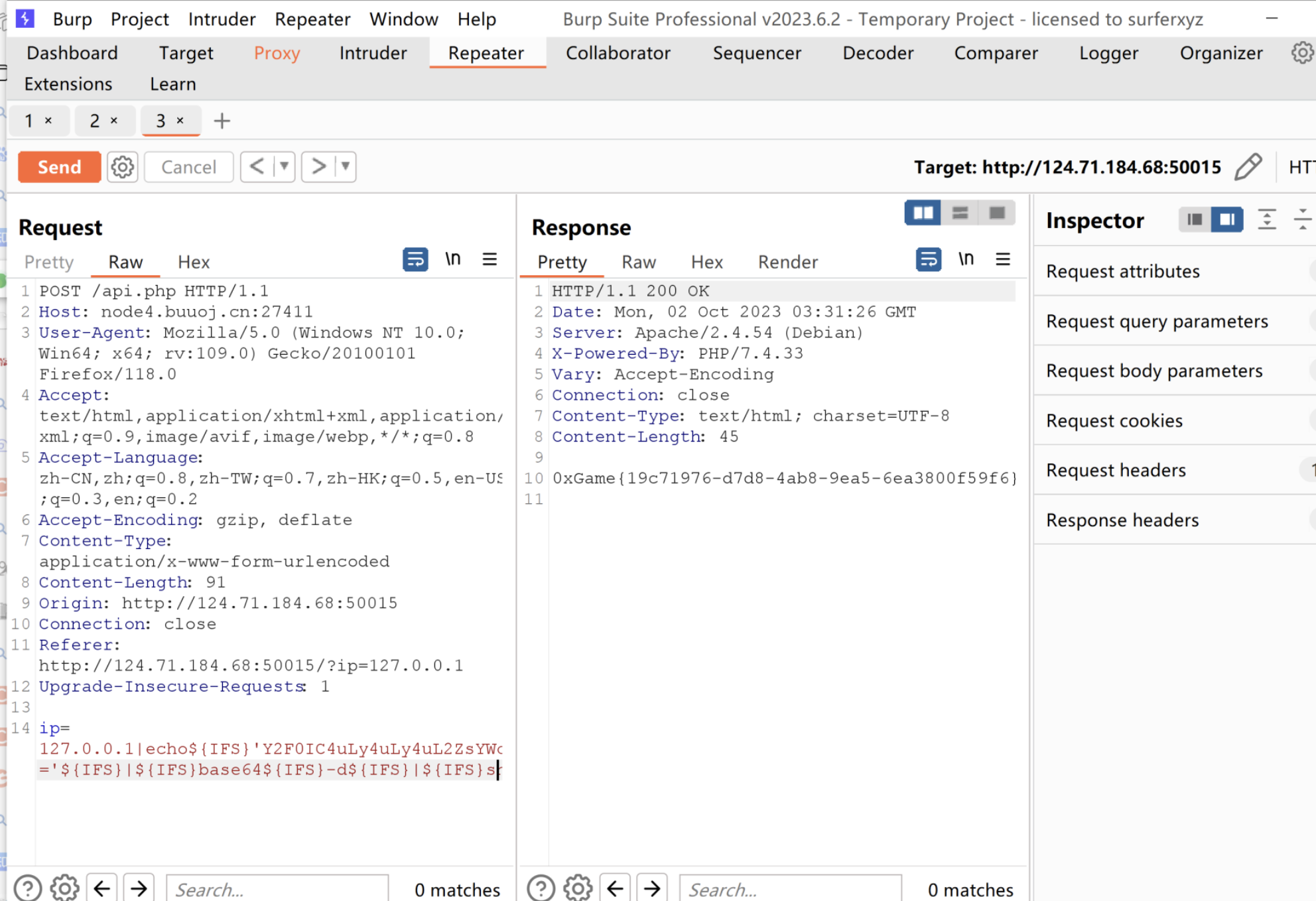The width and height of the screenshot is (1316, 901).
Task: Select combined tabbed layout icon
Action: tap(997, 213)
